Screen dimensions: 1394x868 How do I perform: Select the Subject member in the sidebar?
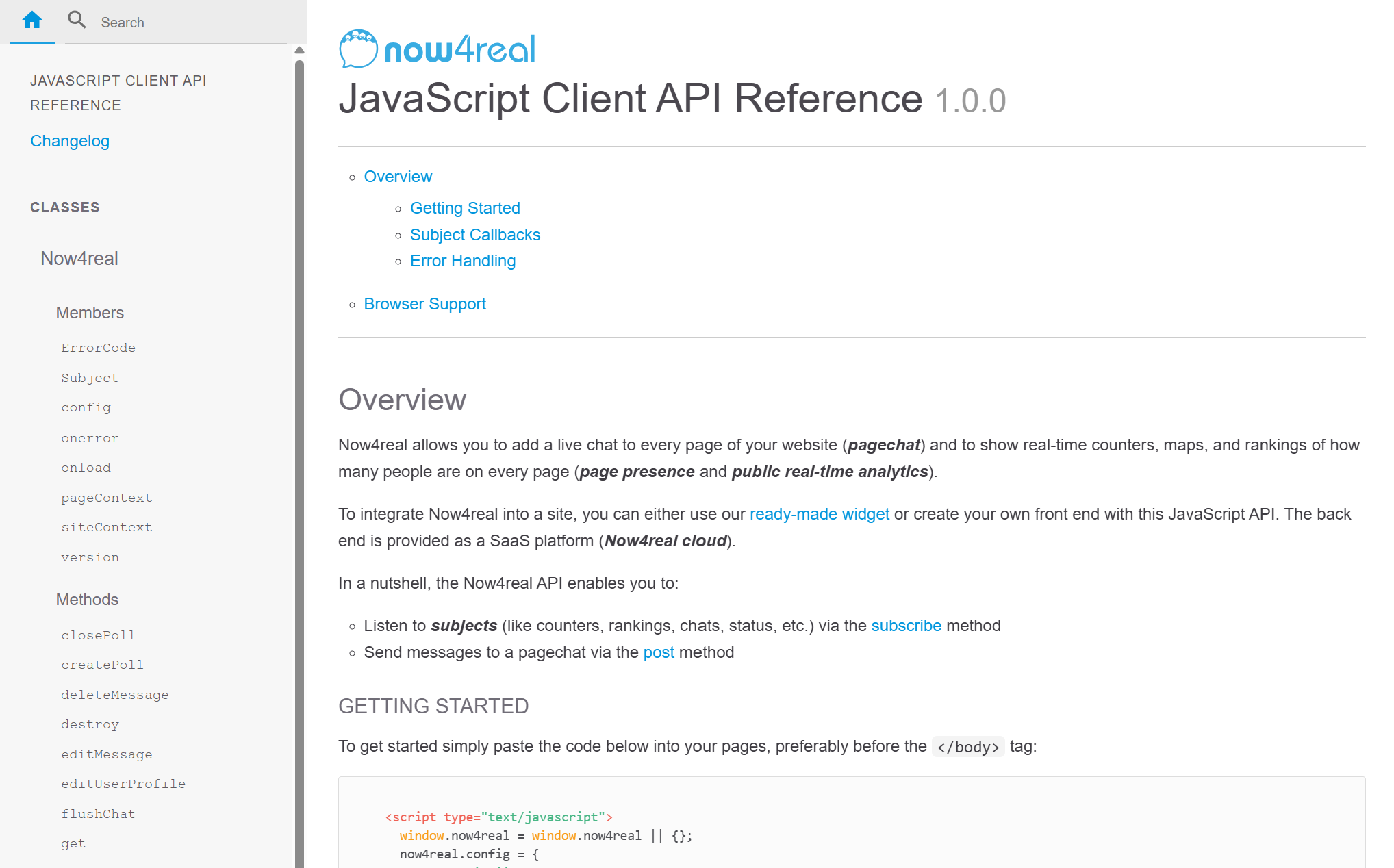tap(90, 377)
